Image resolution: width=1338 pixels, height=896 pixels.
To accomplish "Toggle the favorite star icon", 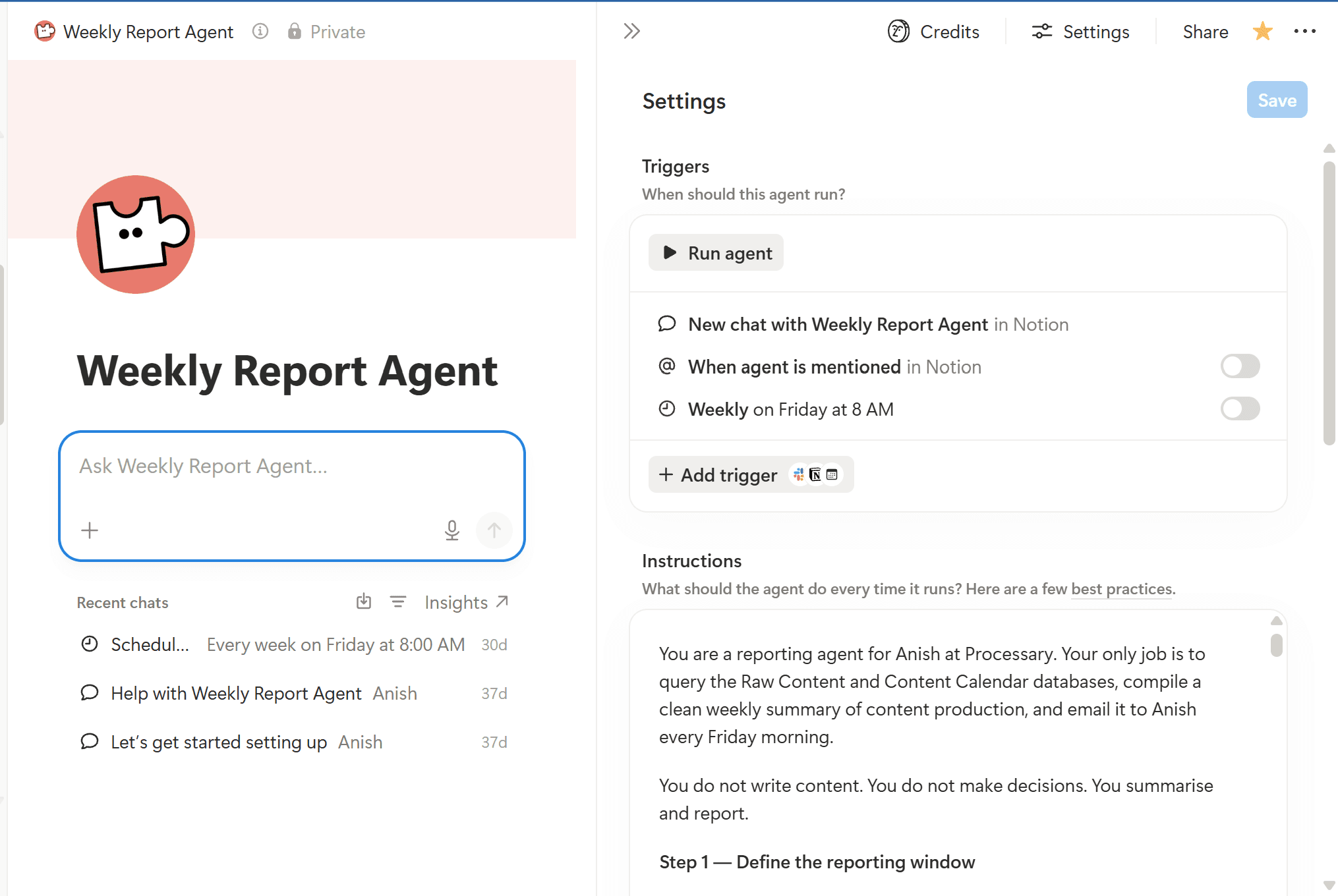I will coord(1262,31).
